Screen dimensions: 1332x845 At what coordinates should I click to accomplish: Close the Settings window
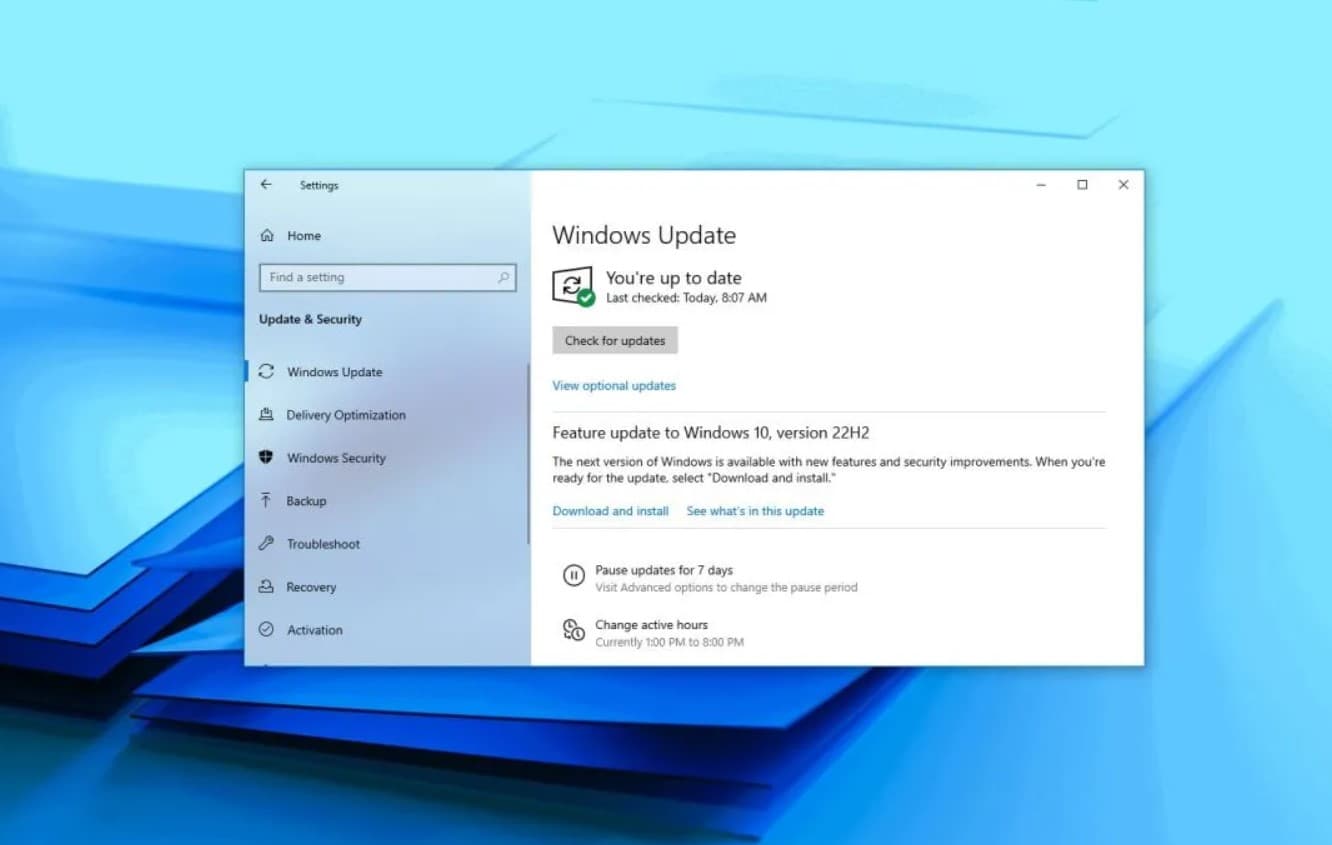coord(1123,185)
